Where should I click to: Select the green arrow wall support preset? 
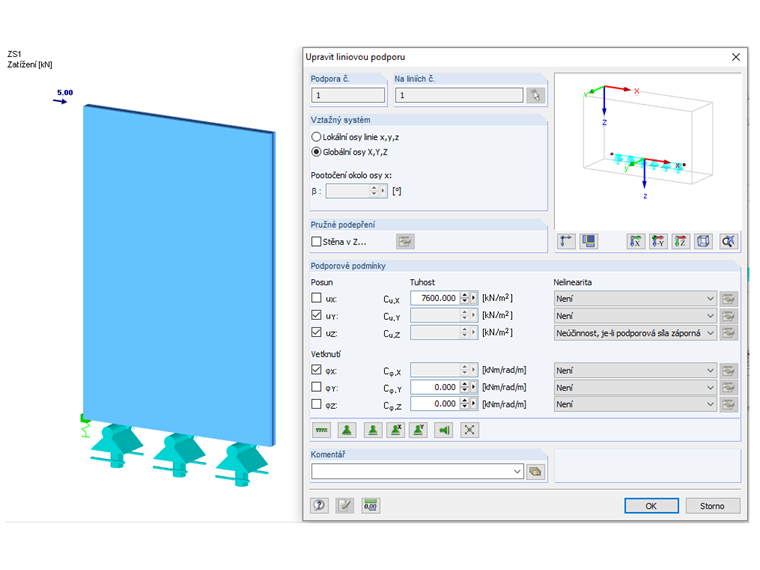(444, 430)
